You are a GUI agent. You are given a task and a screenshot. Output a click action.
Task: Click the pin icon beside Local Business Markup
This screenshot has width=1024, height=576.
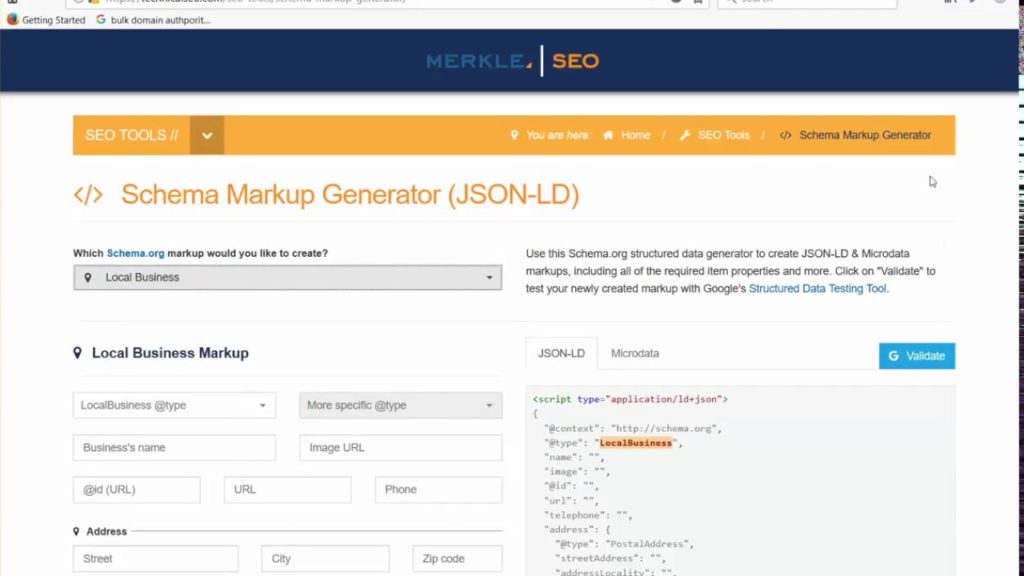click(77, 353)
